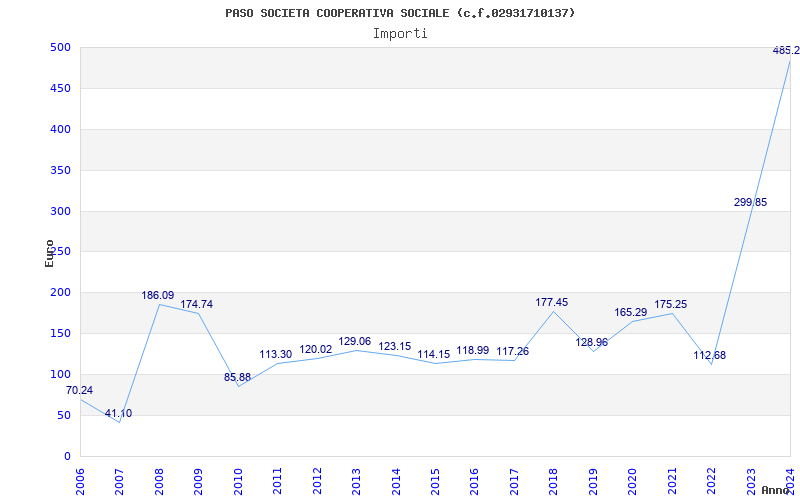Viewport: 800px width, 500px height.
Task: Click the 2022 x-axis year label
Action: click(x=712, y=482)
